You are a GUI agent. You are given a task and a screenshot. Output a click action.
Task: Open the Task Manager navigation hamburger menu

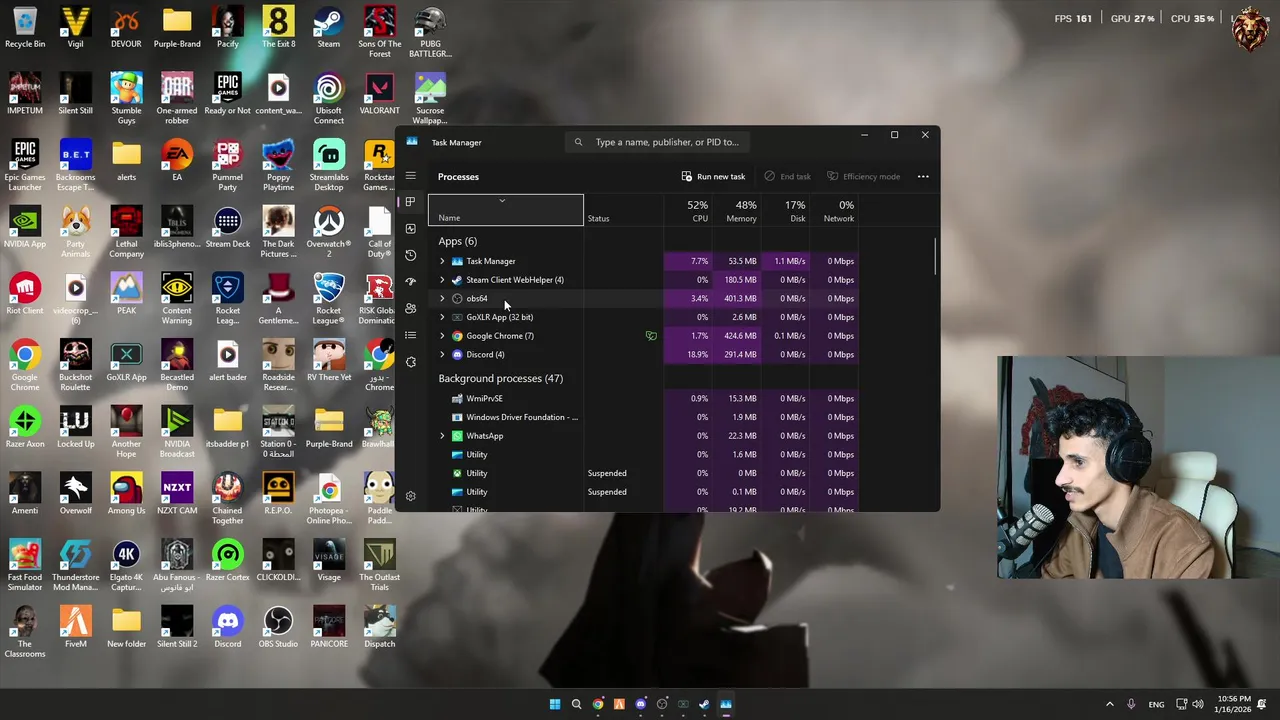(x=410, y=176)
